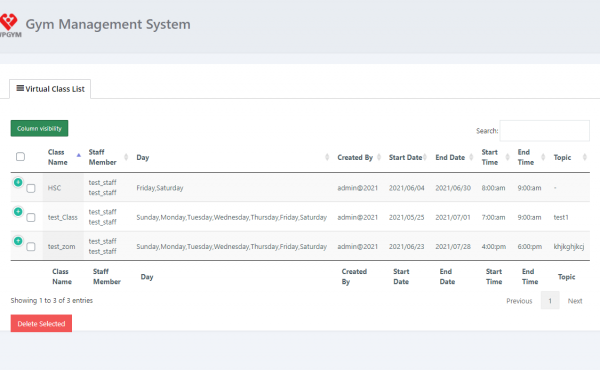Expand the test_zom row green plus icon
The image size is (600, 370).
point(18,241)
